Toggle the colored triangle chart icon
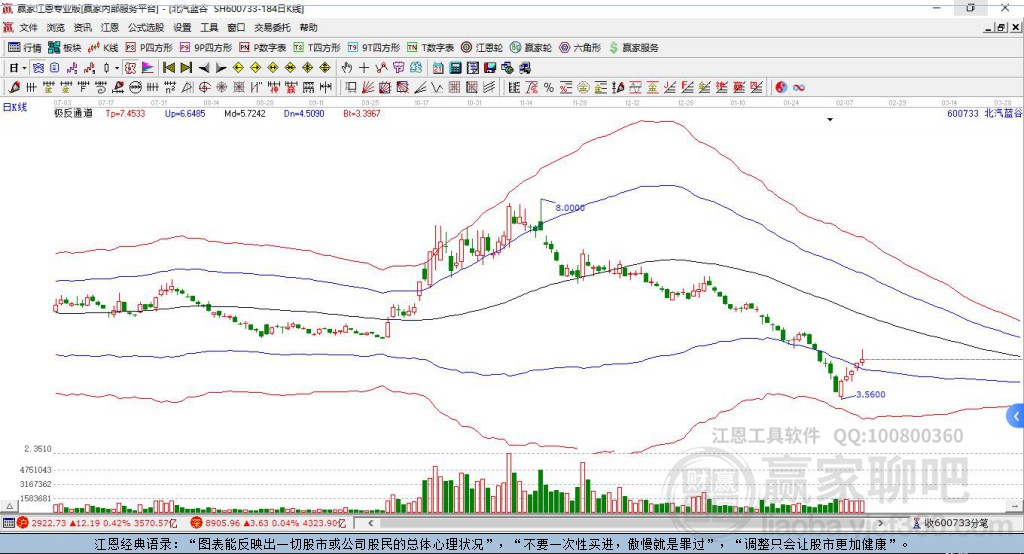1024x554 pixels. click(x=148, y=68)
